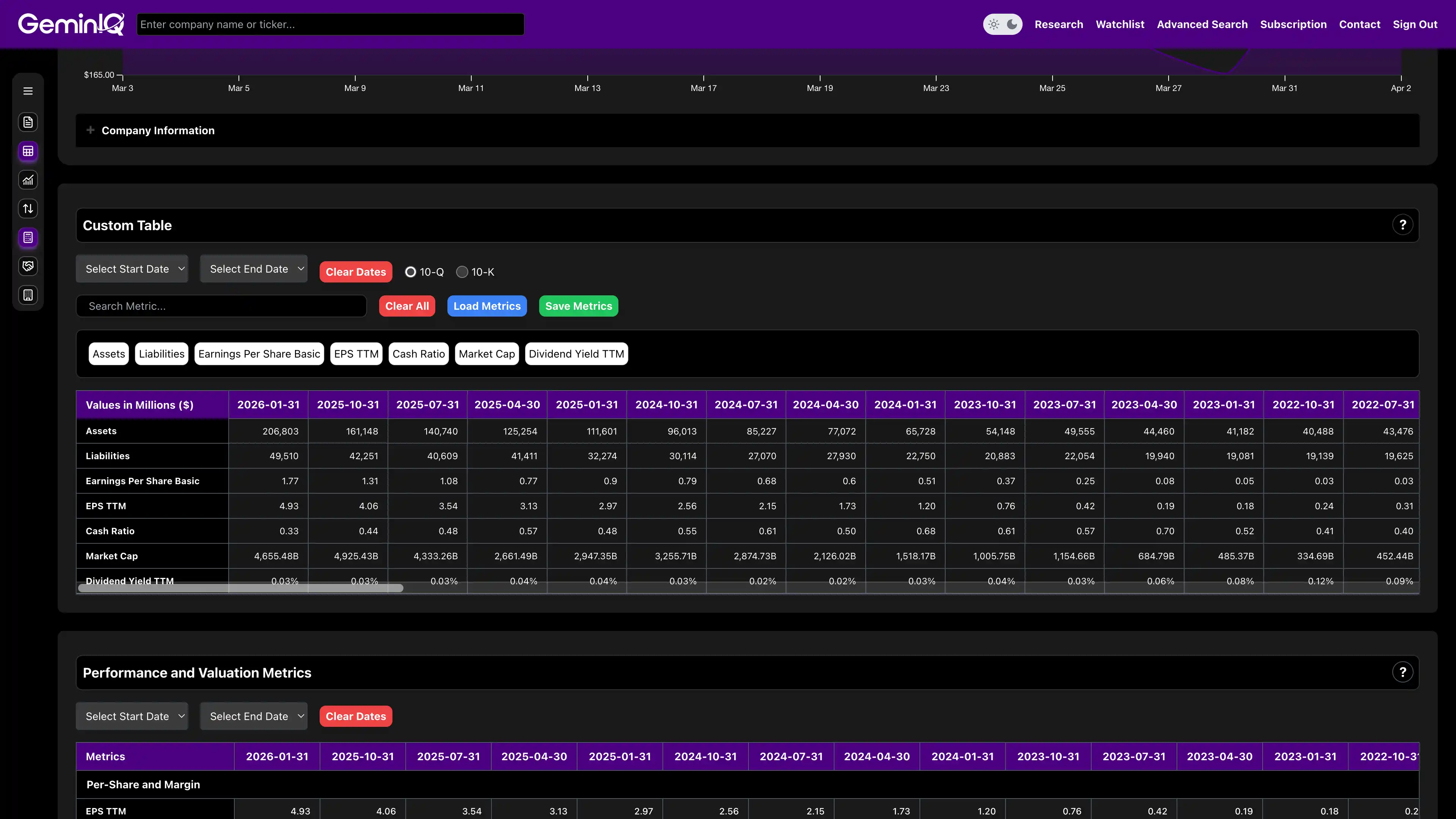Open the table view from the sidebar
This screenshot has width=1456, height=819.
[x=28, y=152]
